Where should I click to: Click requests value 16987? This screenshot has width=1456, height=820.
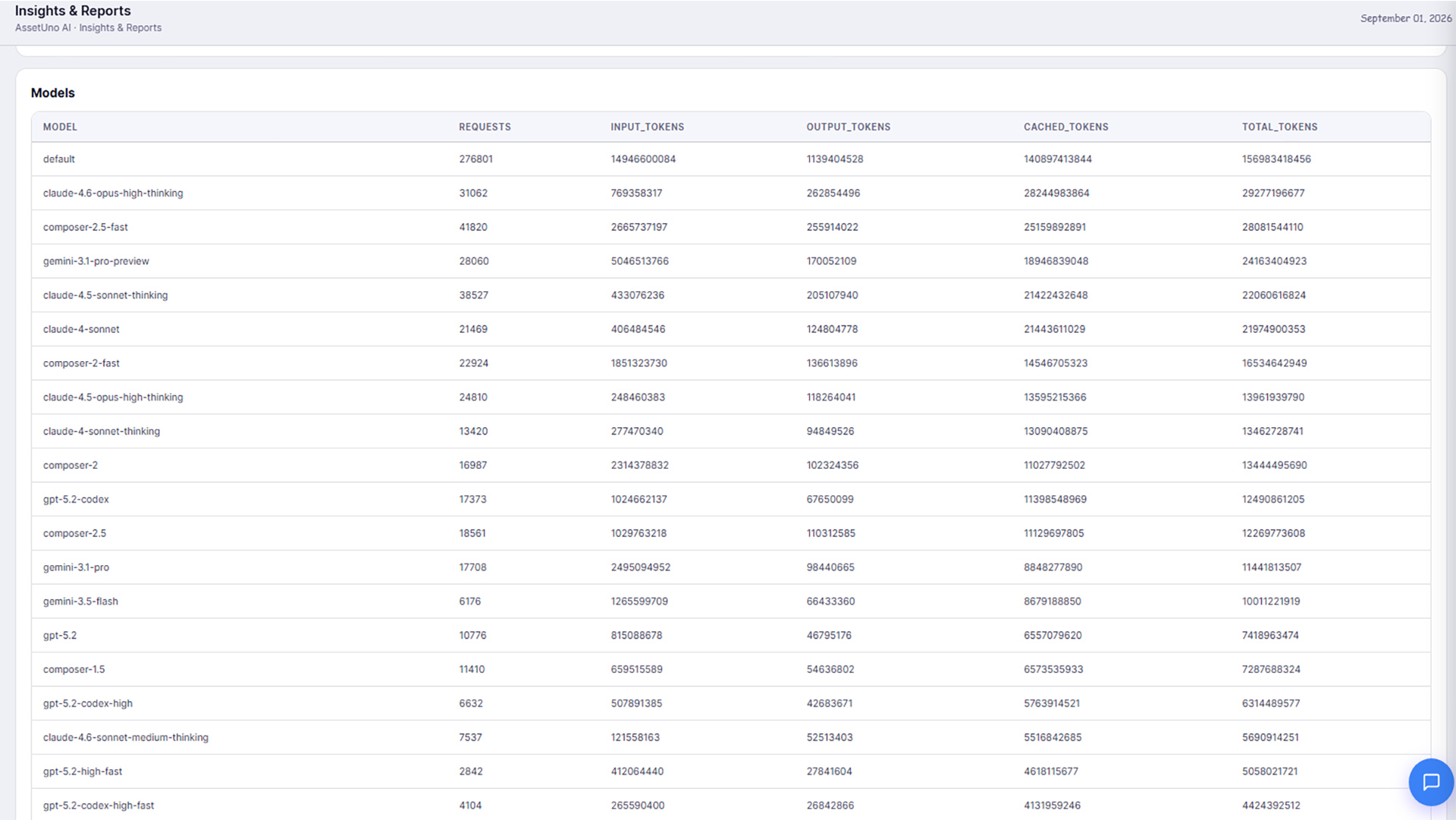(472, 466)
